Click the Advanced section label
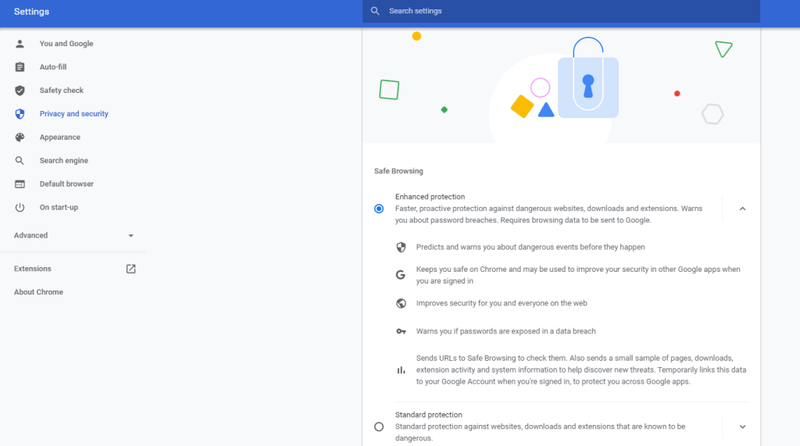The height and width of the screenshot is (446, 800). (31, 236)
